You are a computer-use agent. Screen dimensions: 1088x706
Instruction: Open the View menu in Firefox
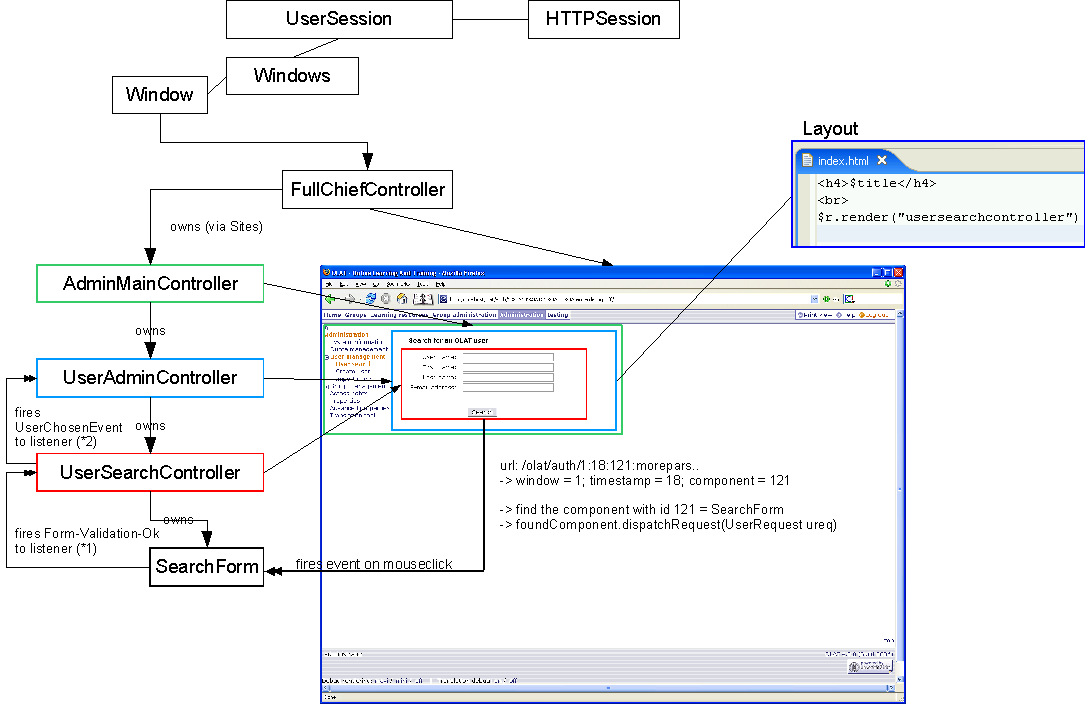361,285
